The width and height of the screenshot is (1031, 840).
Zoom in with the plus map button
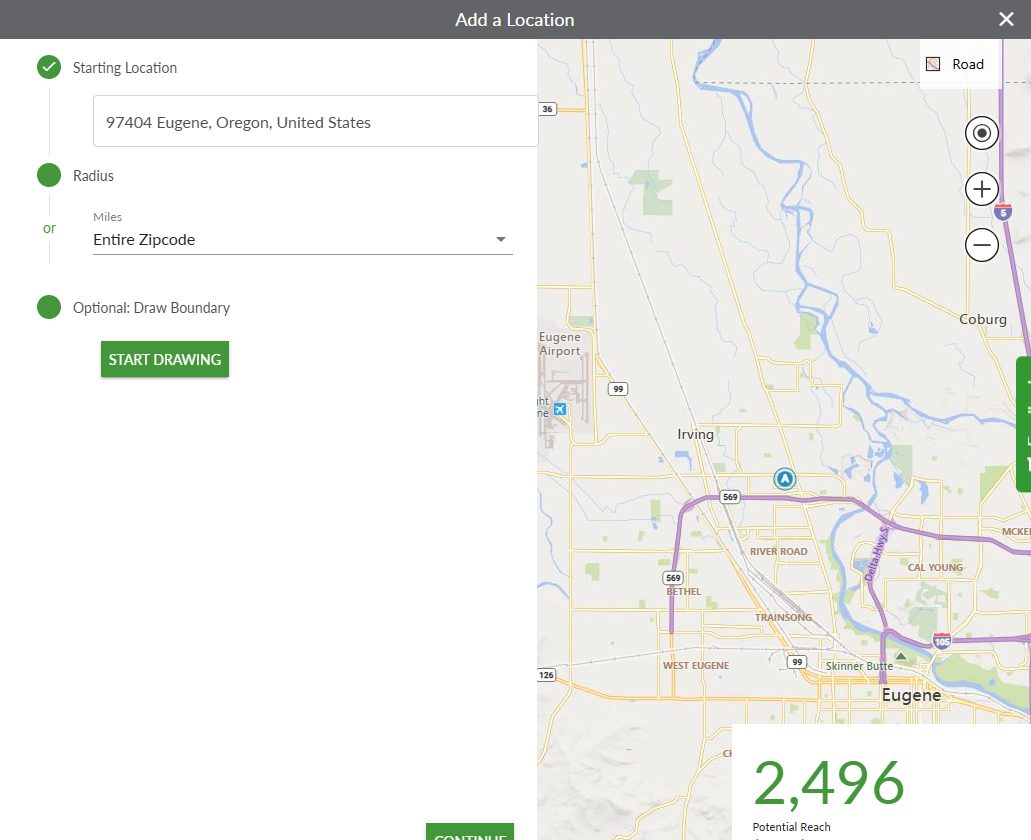[x=981, y=189]
